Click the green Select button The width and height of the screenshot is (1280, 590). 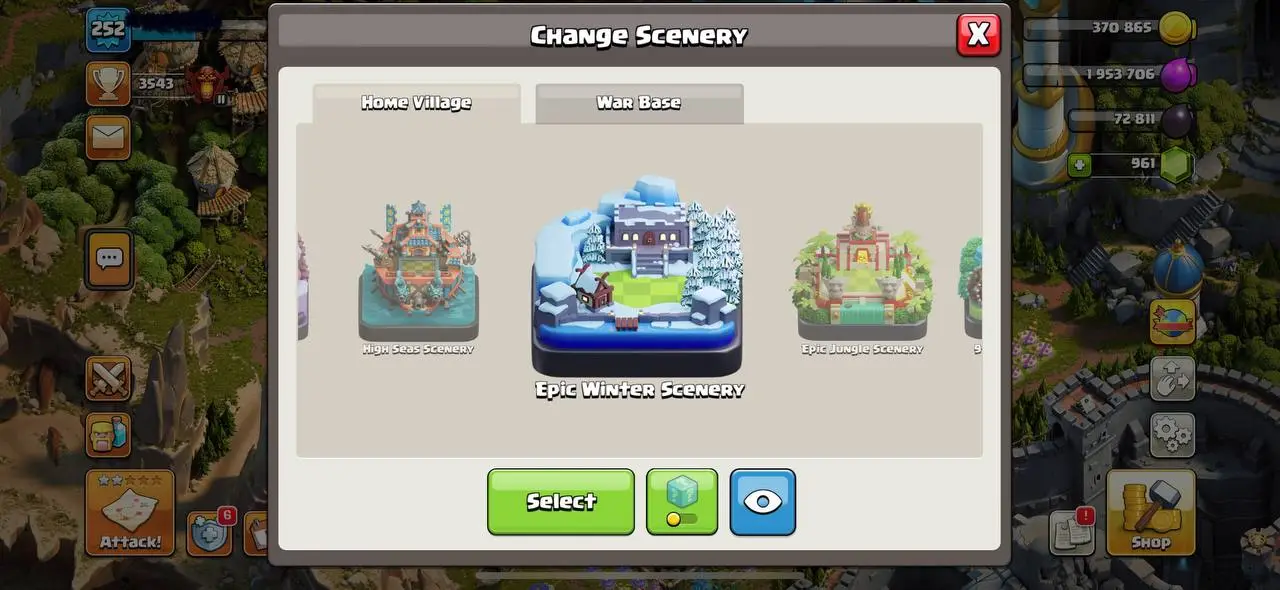click(561, 502)
